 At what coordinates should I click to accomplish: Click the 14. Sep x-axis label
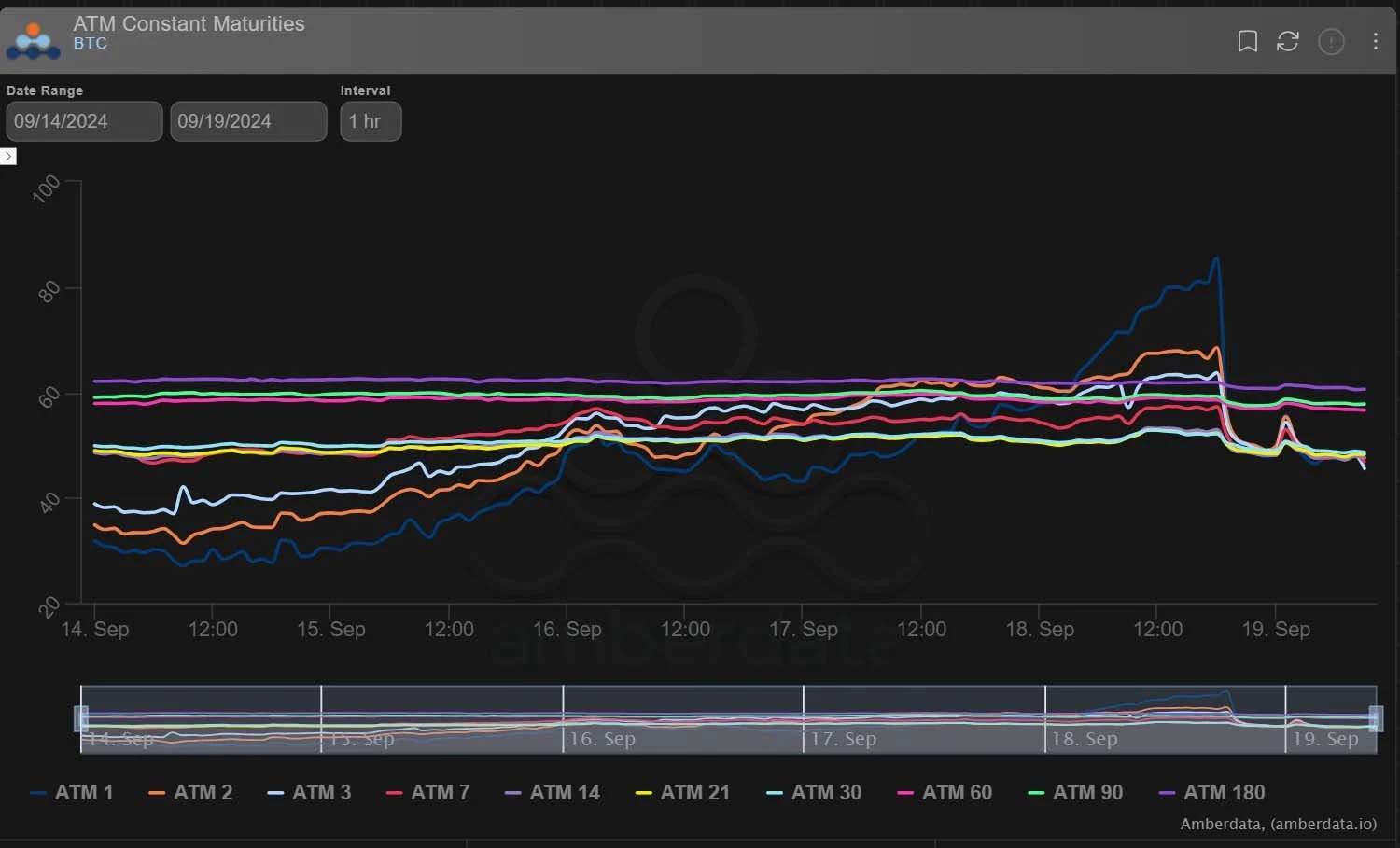click(94, 630)
